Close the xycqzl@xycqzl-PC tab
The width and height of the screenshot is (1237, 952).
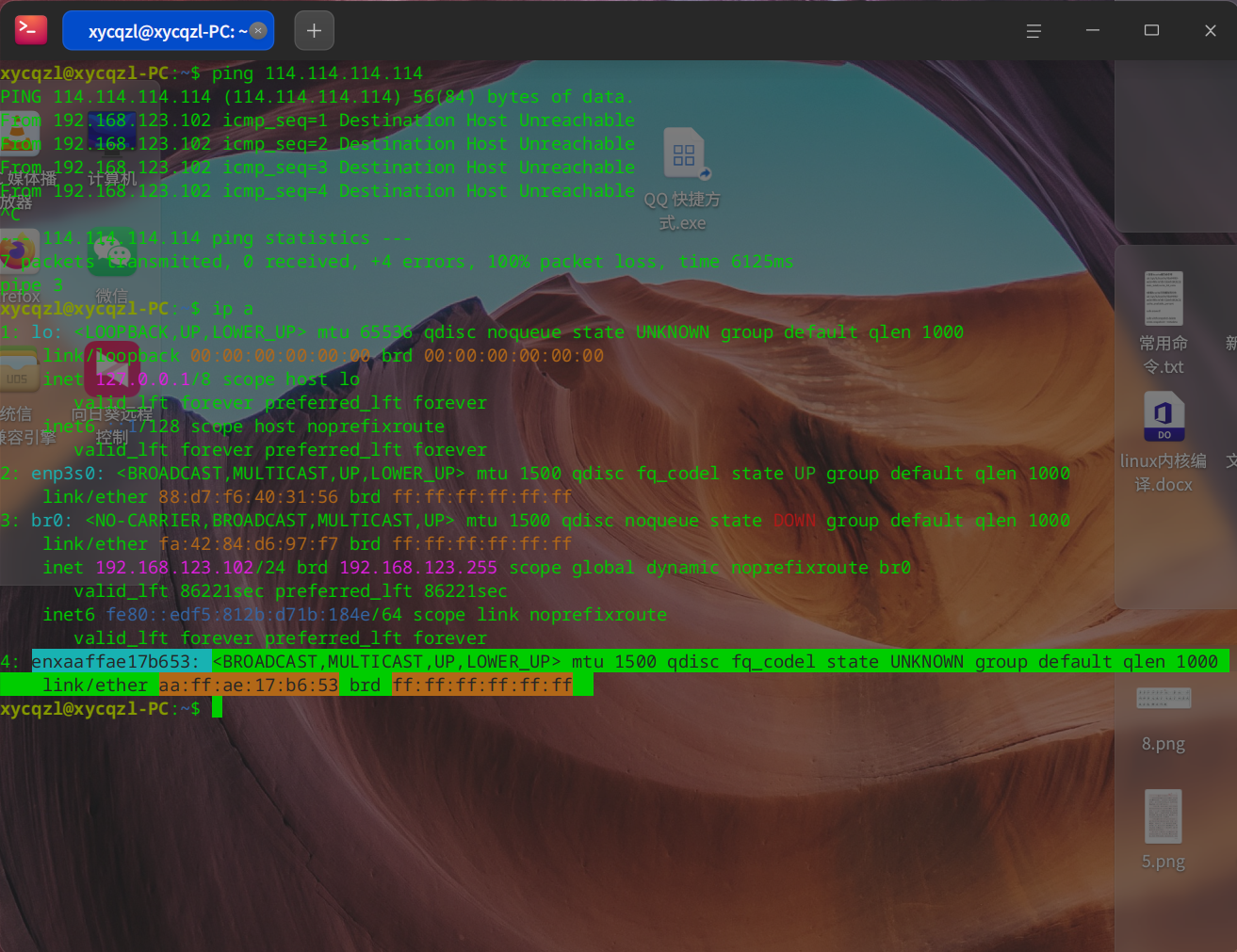click(258, 31)
